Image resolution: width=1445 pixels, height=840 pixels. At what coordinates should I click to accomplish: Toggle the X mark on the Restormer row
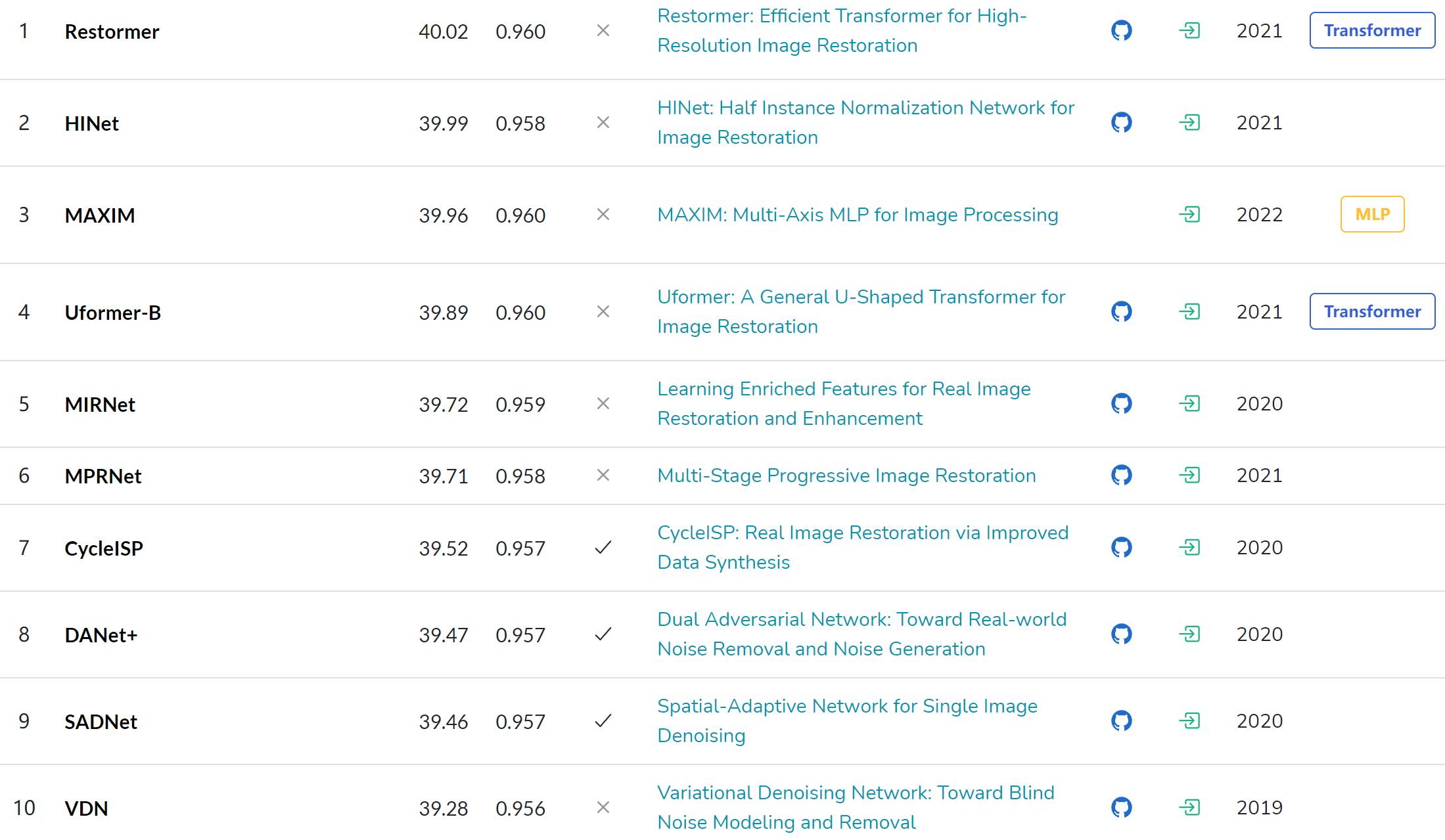[603, 30]
